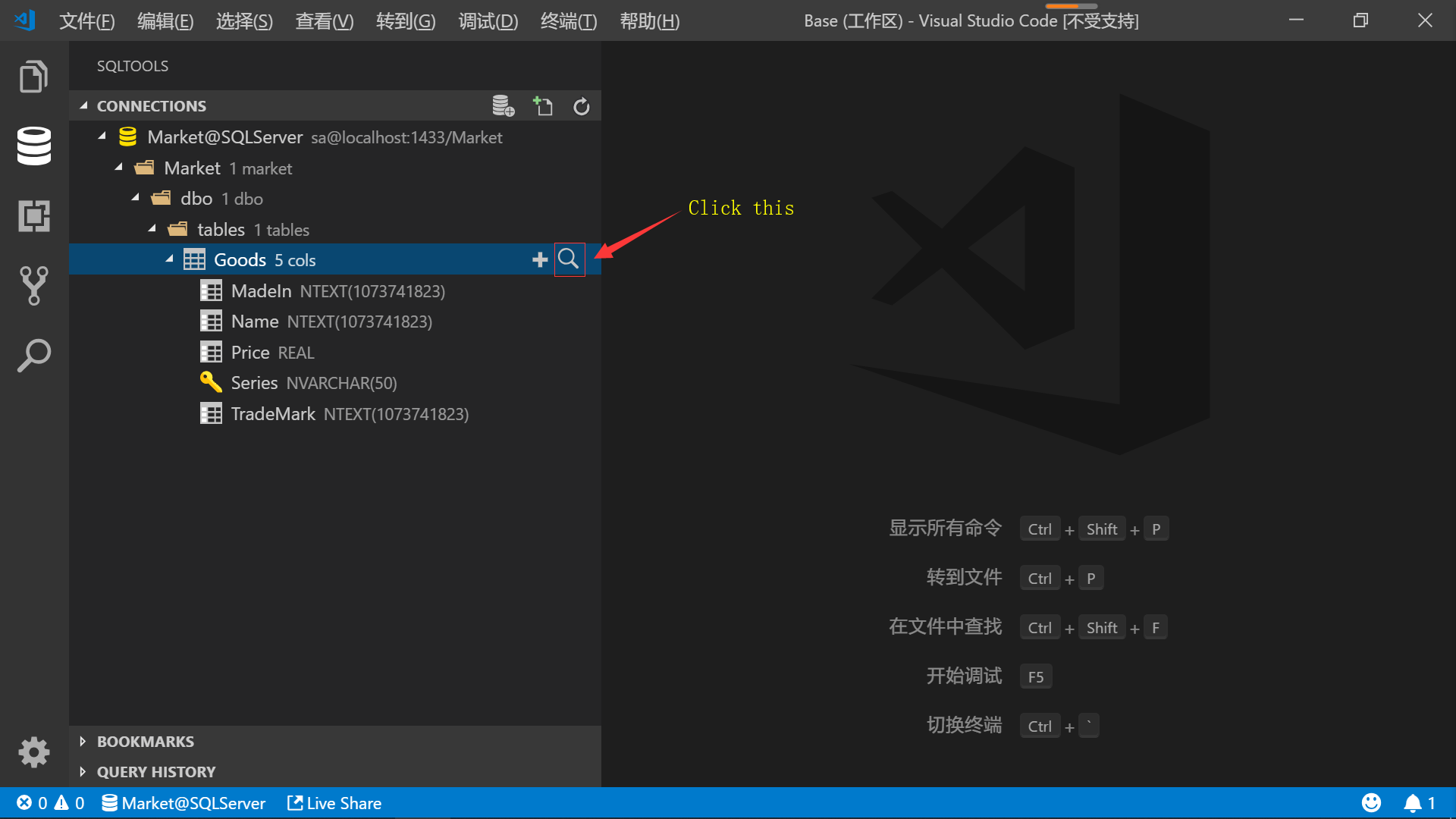
Task: Open the 查看(V) menu
Action: 325,21
